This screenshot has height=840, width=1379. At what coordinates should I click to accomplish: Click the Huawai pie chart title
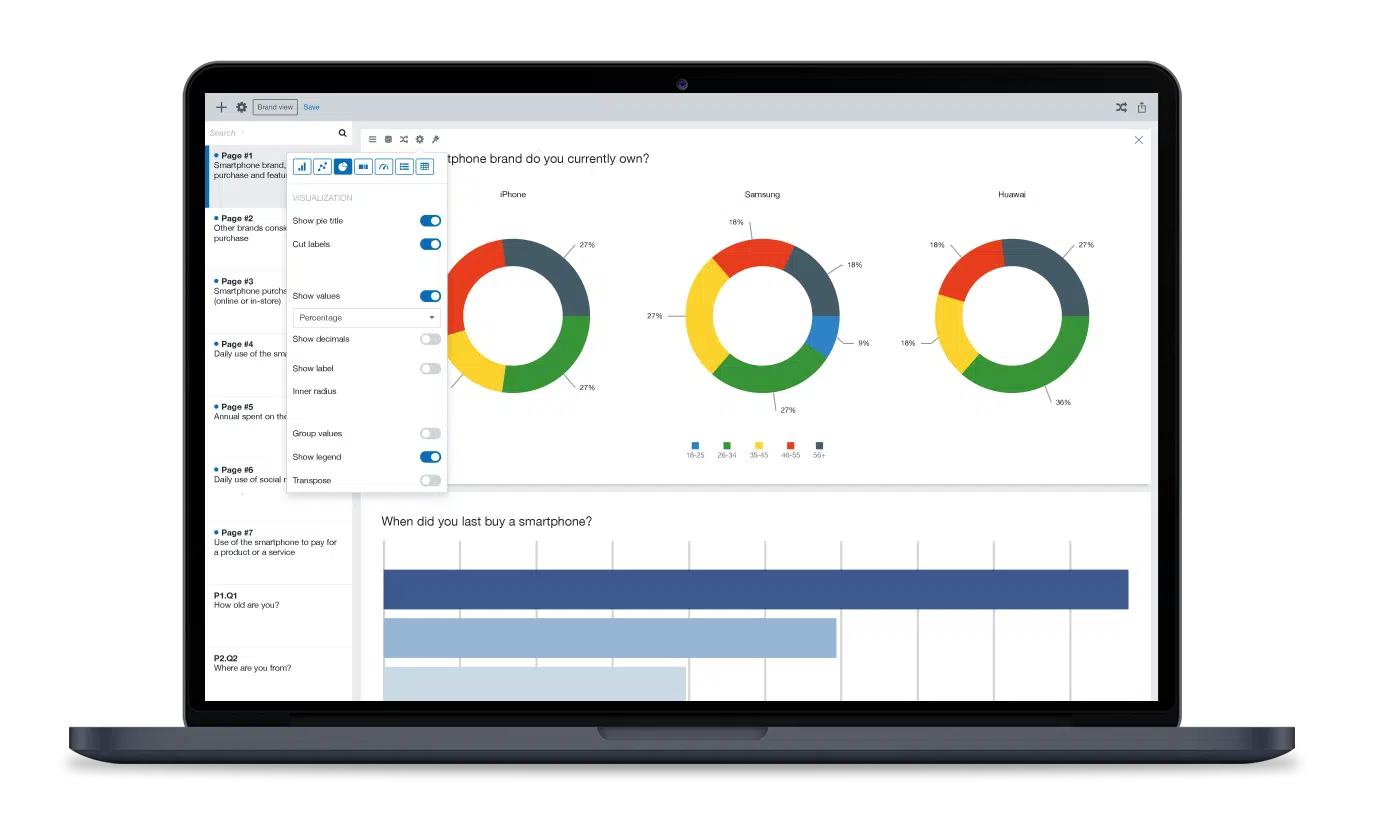tap(1011, 195)
